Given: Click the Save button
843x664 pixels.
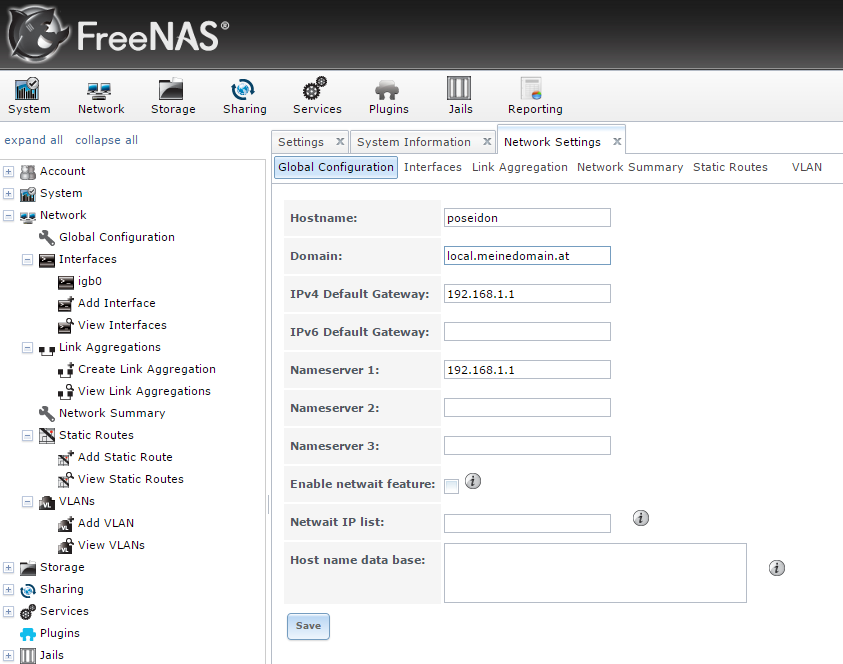Looking at the screenshot, I should tap(308, 626).
